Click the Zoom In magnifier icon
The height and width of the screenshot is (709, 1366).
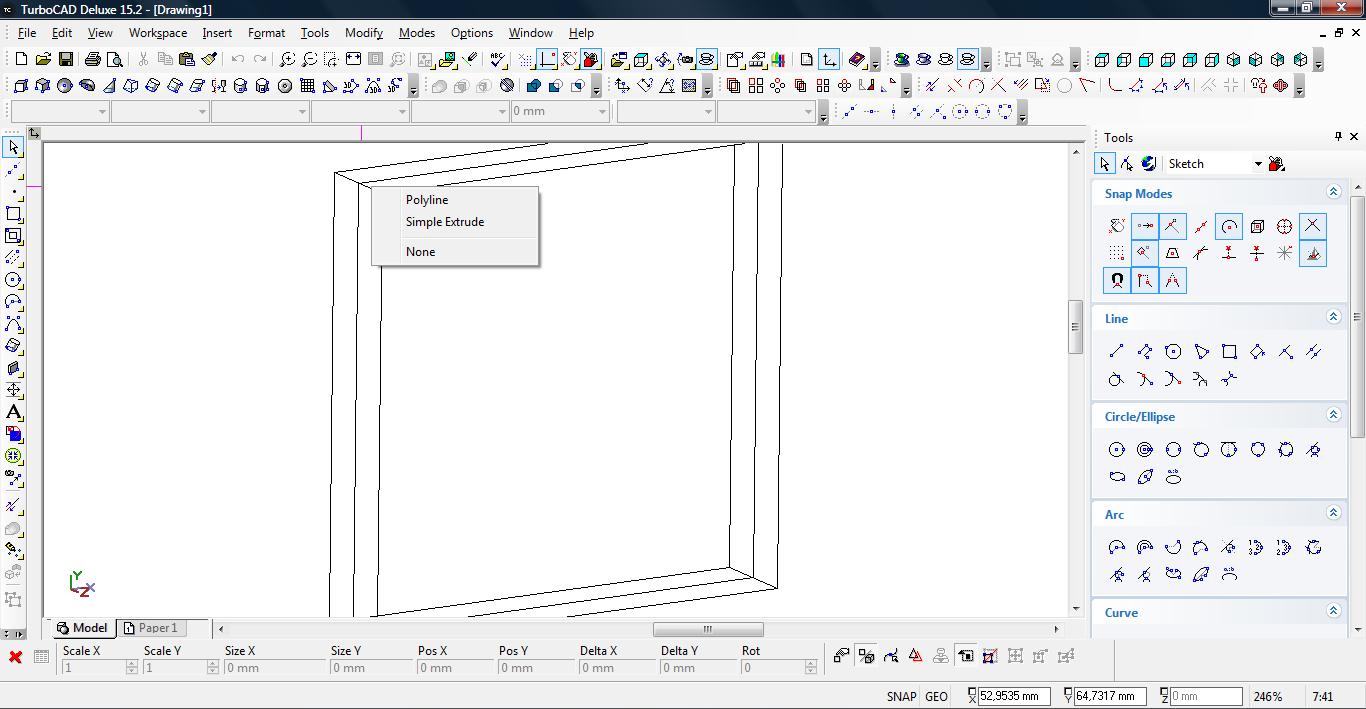pyautogui.click(x=288, y=60)
